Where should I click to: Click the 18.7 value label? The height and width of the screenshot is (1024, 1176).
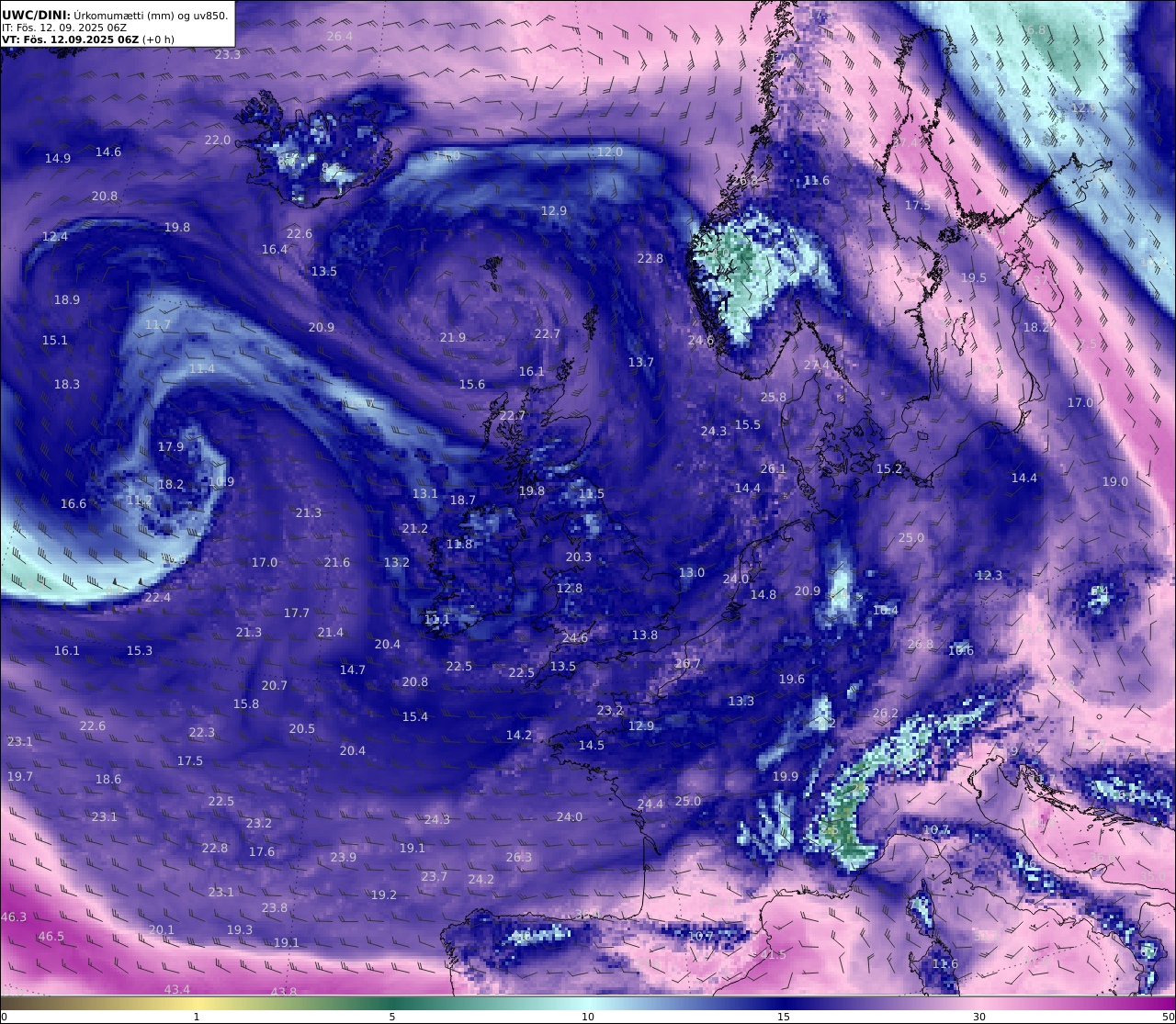coord(463,500)
